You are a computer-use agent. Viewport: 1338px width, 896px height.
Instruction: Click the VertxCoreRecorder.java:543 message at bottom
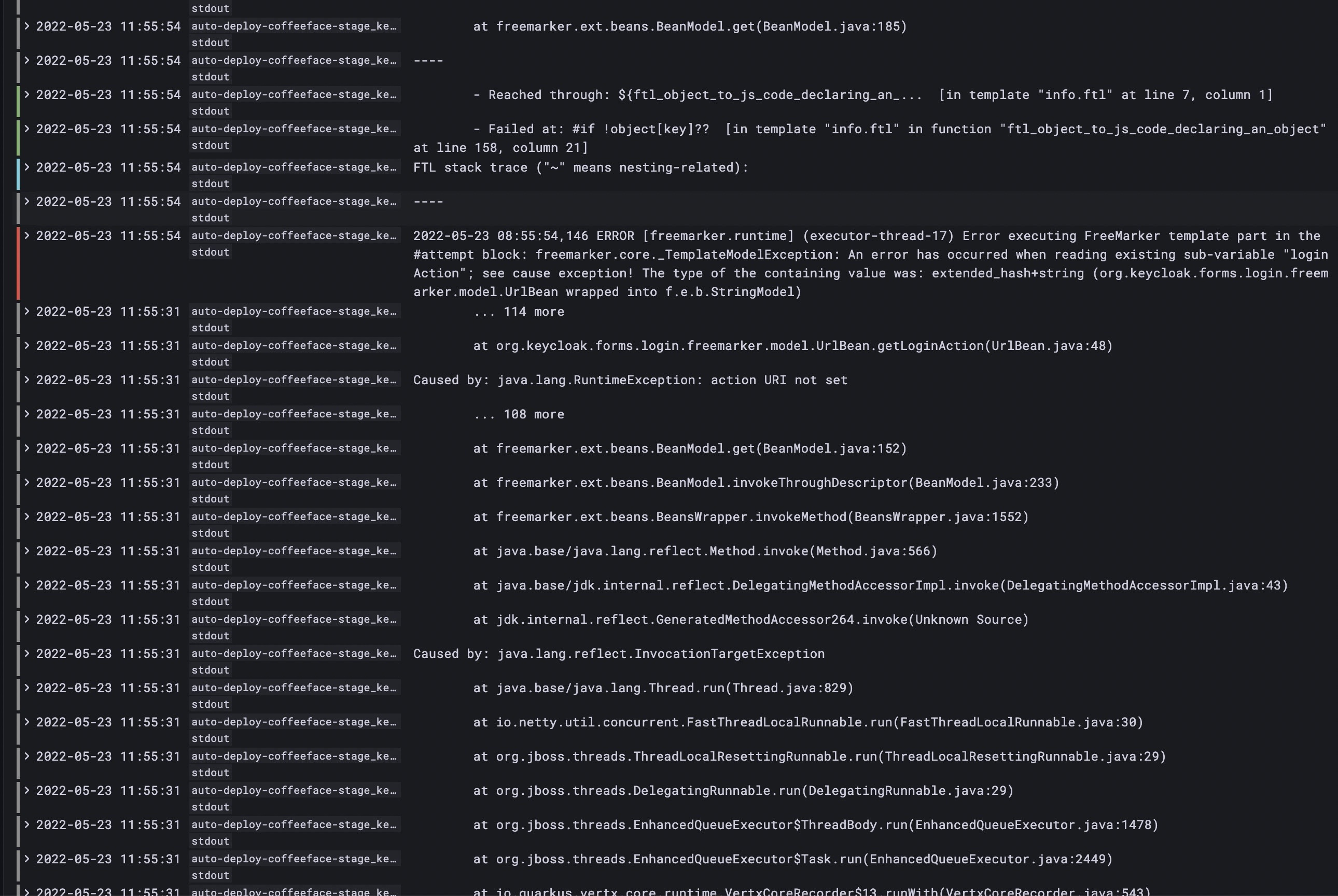click(812, 891)
